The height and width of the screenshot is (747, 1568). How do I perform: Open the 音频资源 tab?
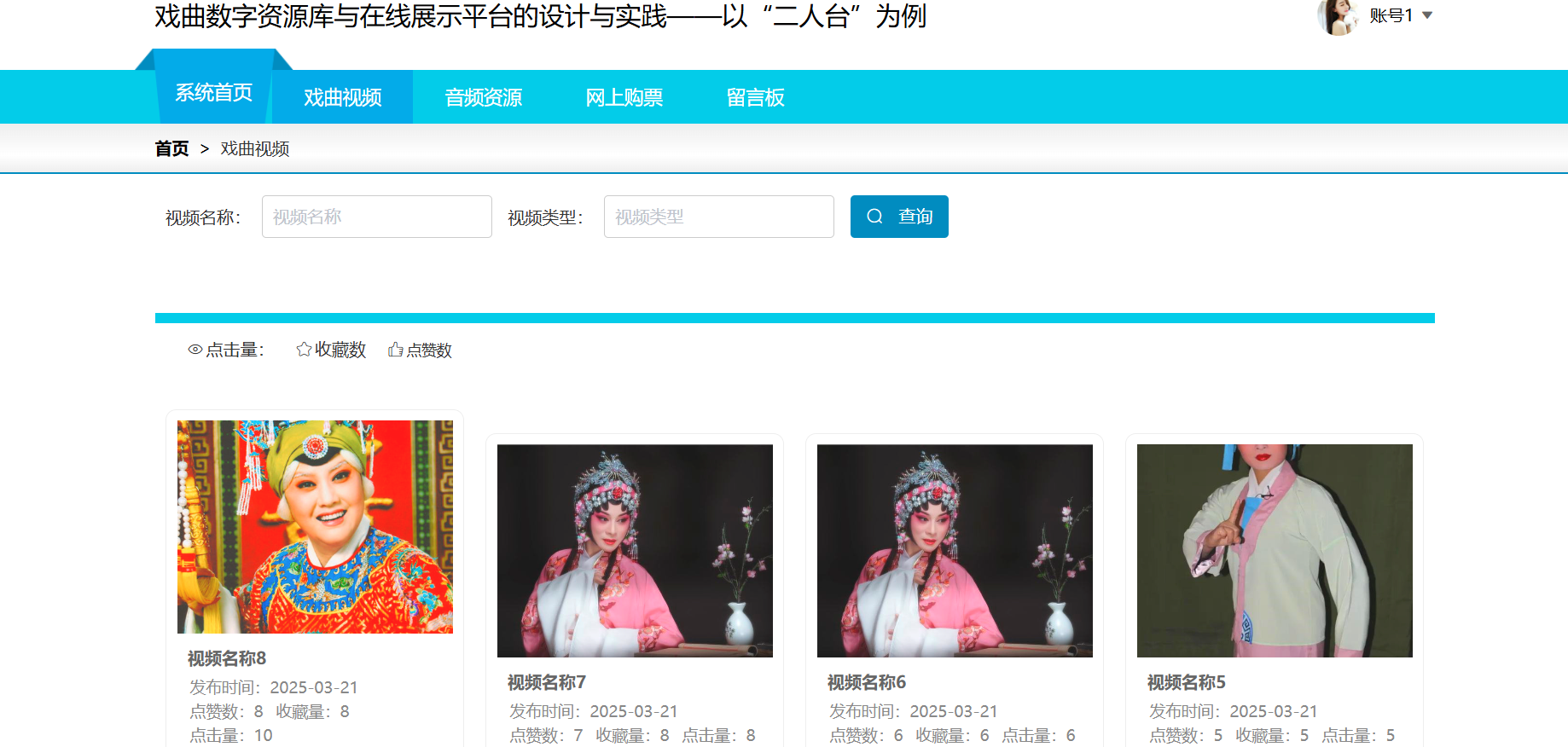[484, 97]
